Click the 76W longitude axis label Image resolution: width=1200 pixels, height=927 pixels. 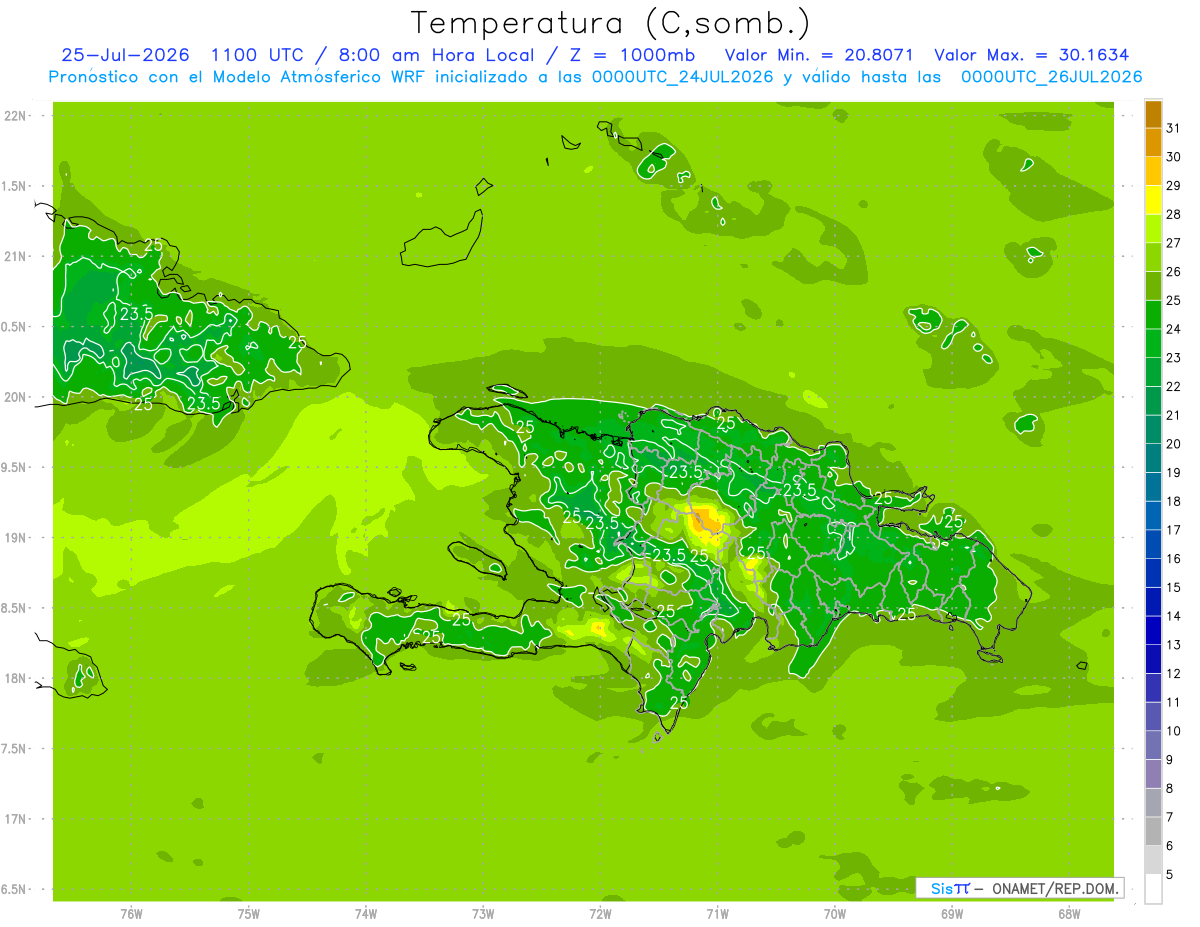(x=131, y=913)
